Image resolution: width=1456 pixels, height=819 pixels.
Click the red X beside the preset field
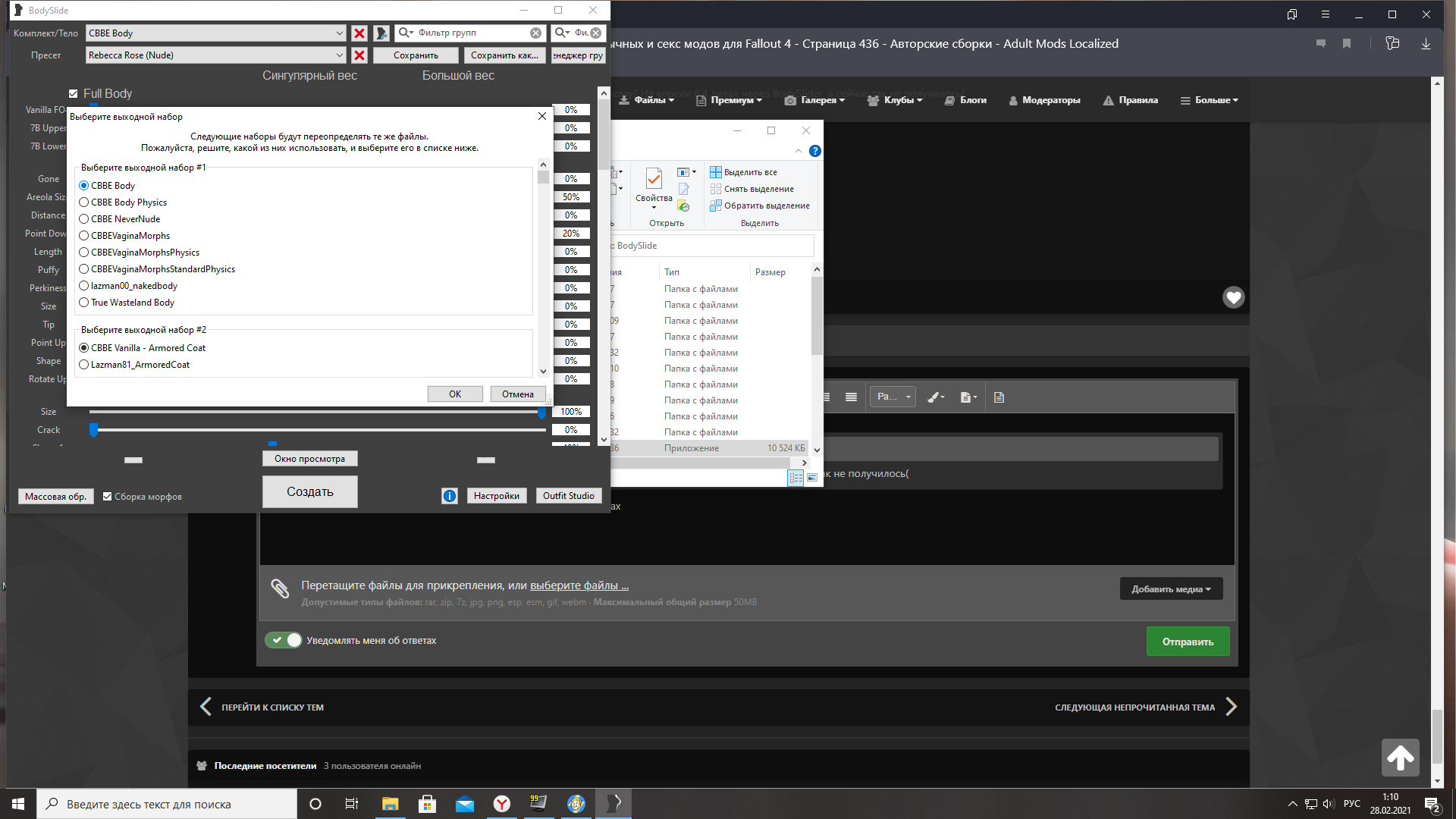359,55
